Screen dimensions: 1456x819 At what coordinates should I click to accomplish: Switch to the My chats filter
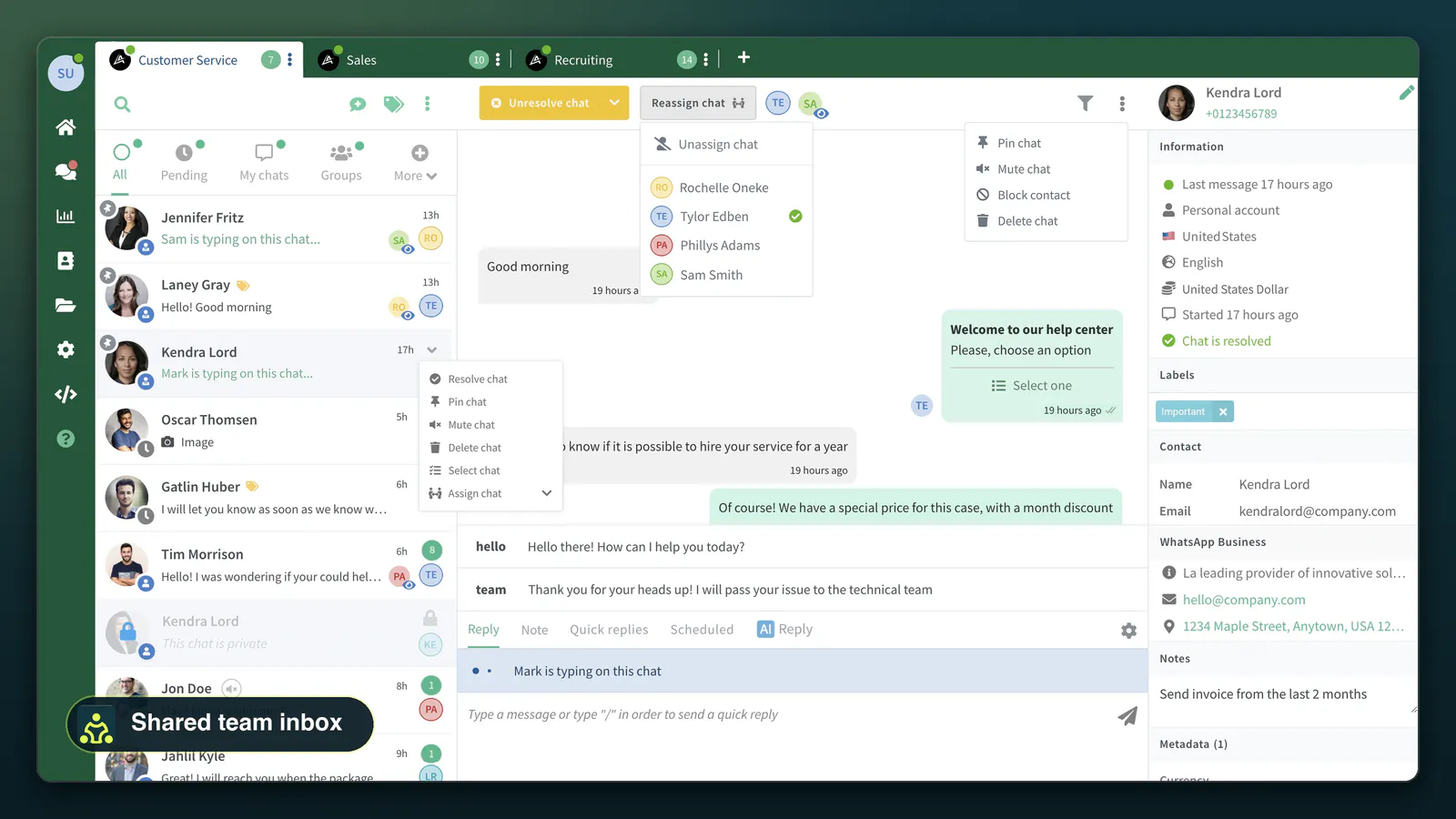(x=264, y=164)
